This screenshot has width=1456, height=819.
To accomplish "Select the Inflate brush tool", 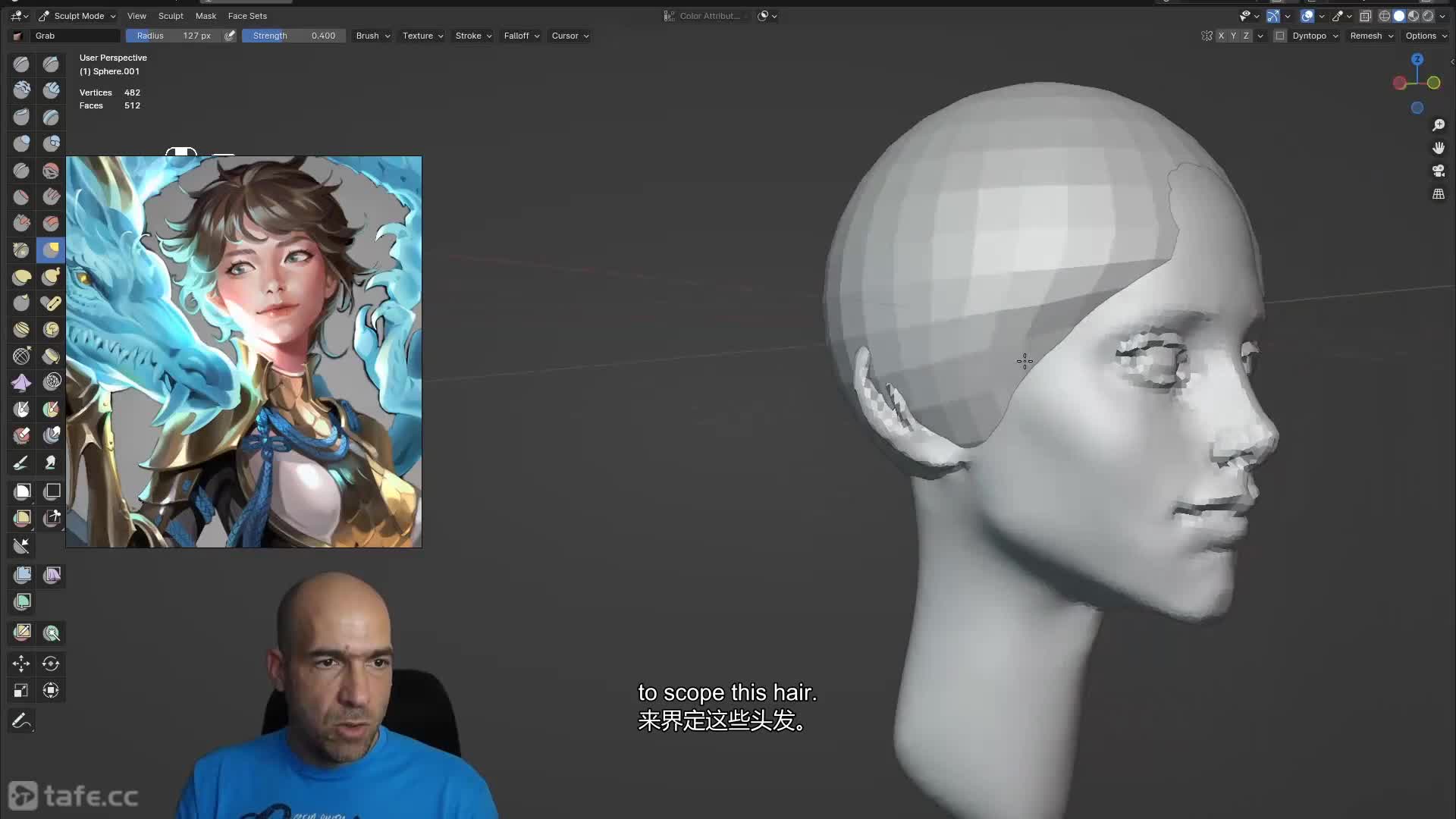I will tap(21, 144).
